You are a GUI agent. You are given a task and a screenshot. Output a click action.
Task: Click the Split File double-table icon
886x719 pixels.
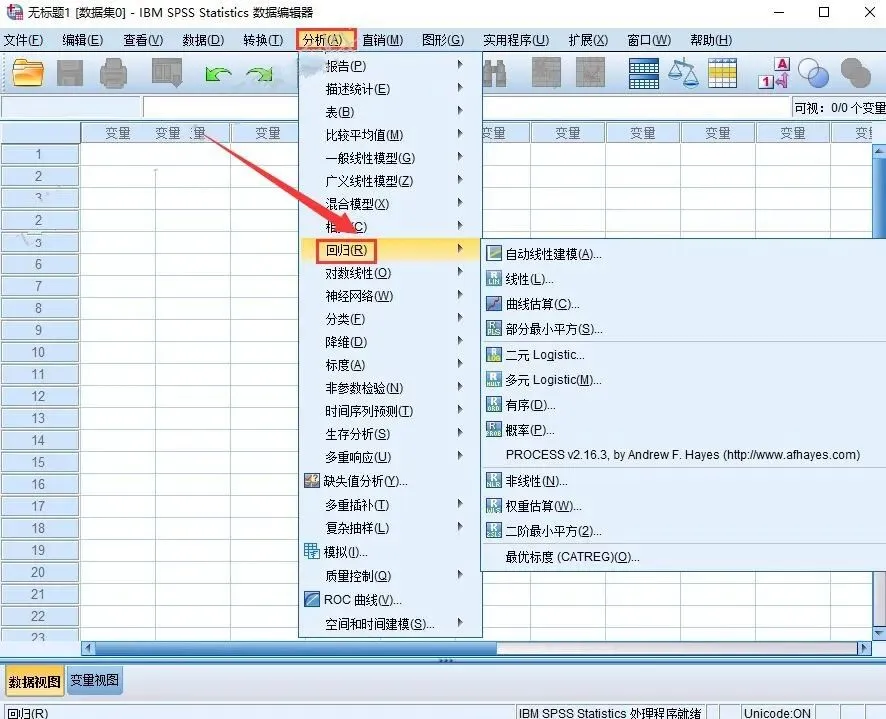[644, 73]
